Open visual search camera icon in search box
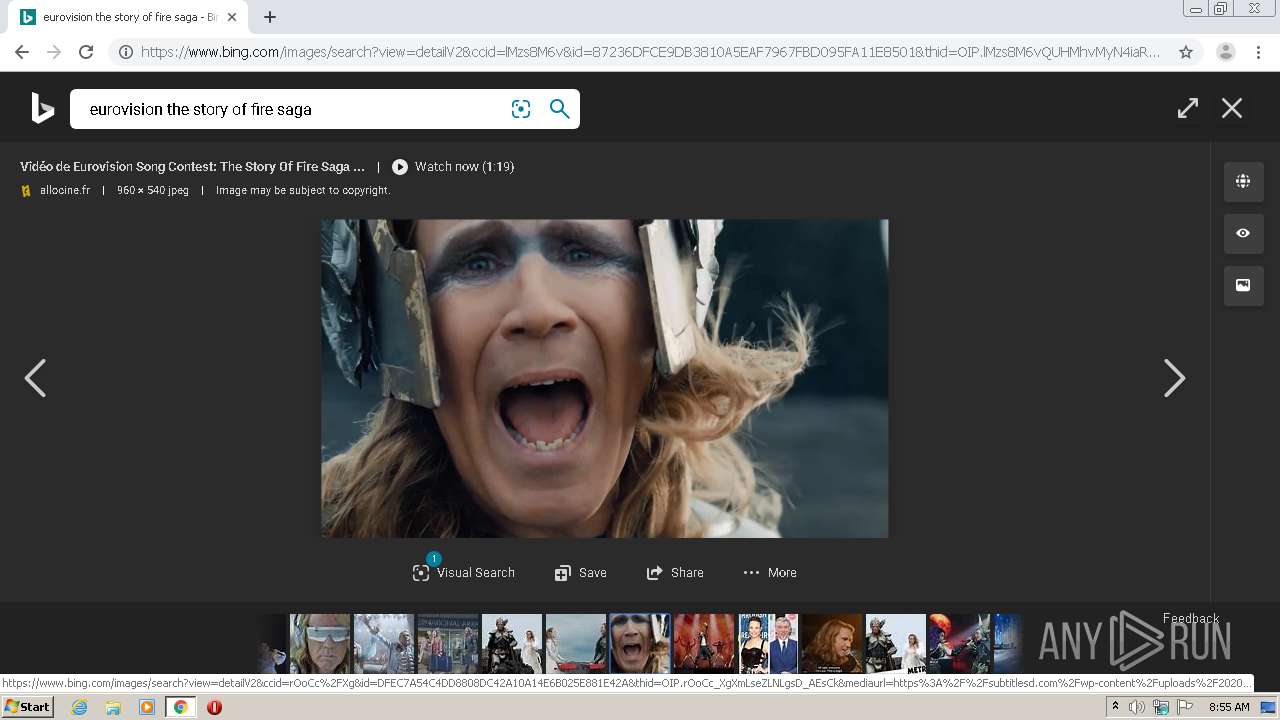Viewport: 1280px width, 720px height. tap(521, 109)
